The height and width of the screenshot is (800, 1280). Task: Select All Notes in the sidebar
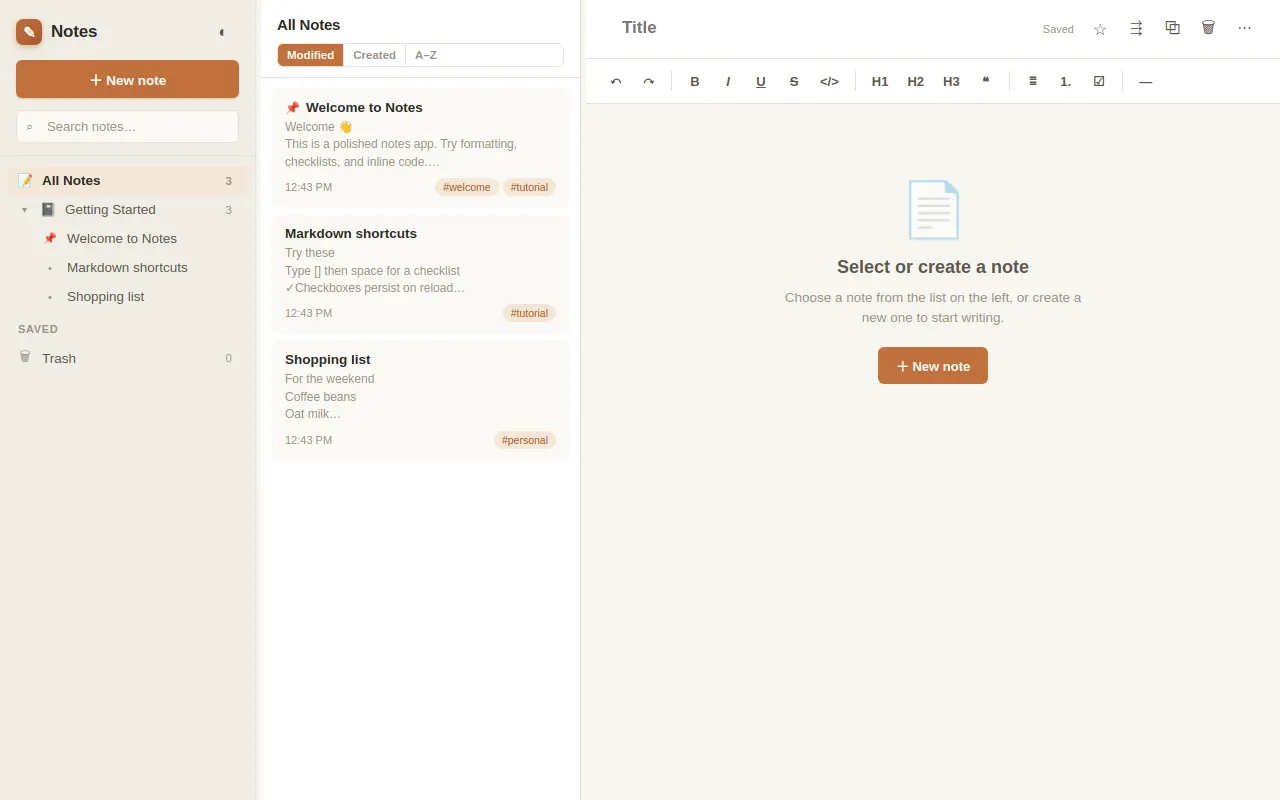tap(127, 181)
